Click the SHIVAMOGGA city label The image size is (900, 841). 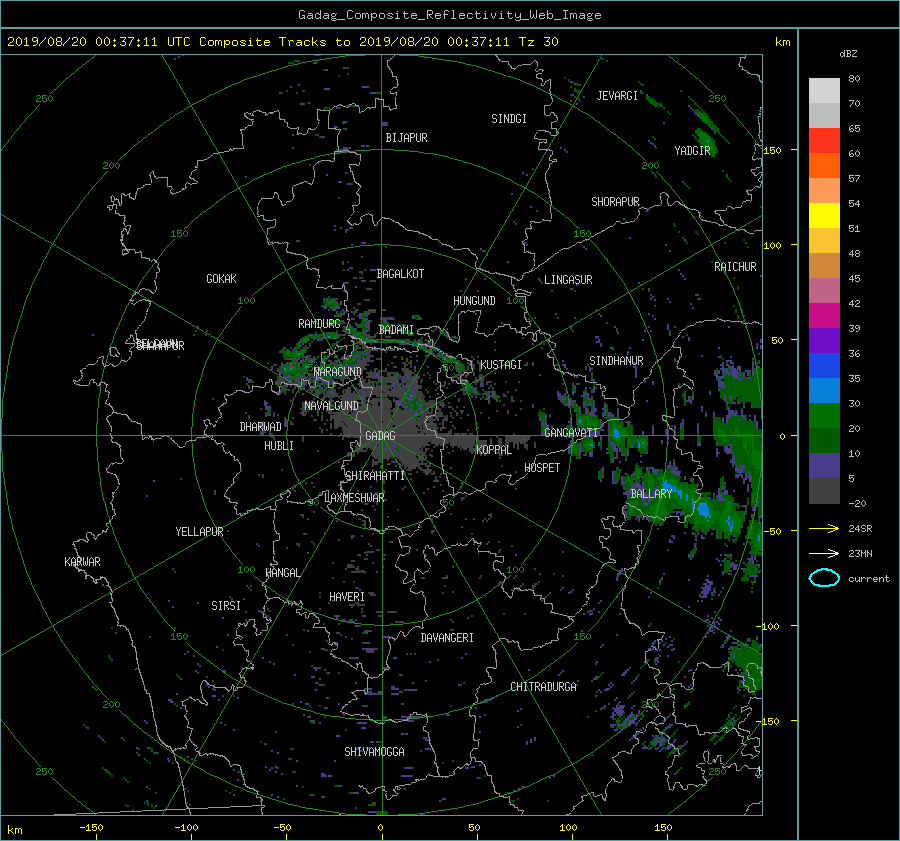tap(374, 752)
